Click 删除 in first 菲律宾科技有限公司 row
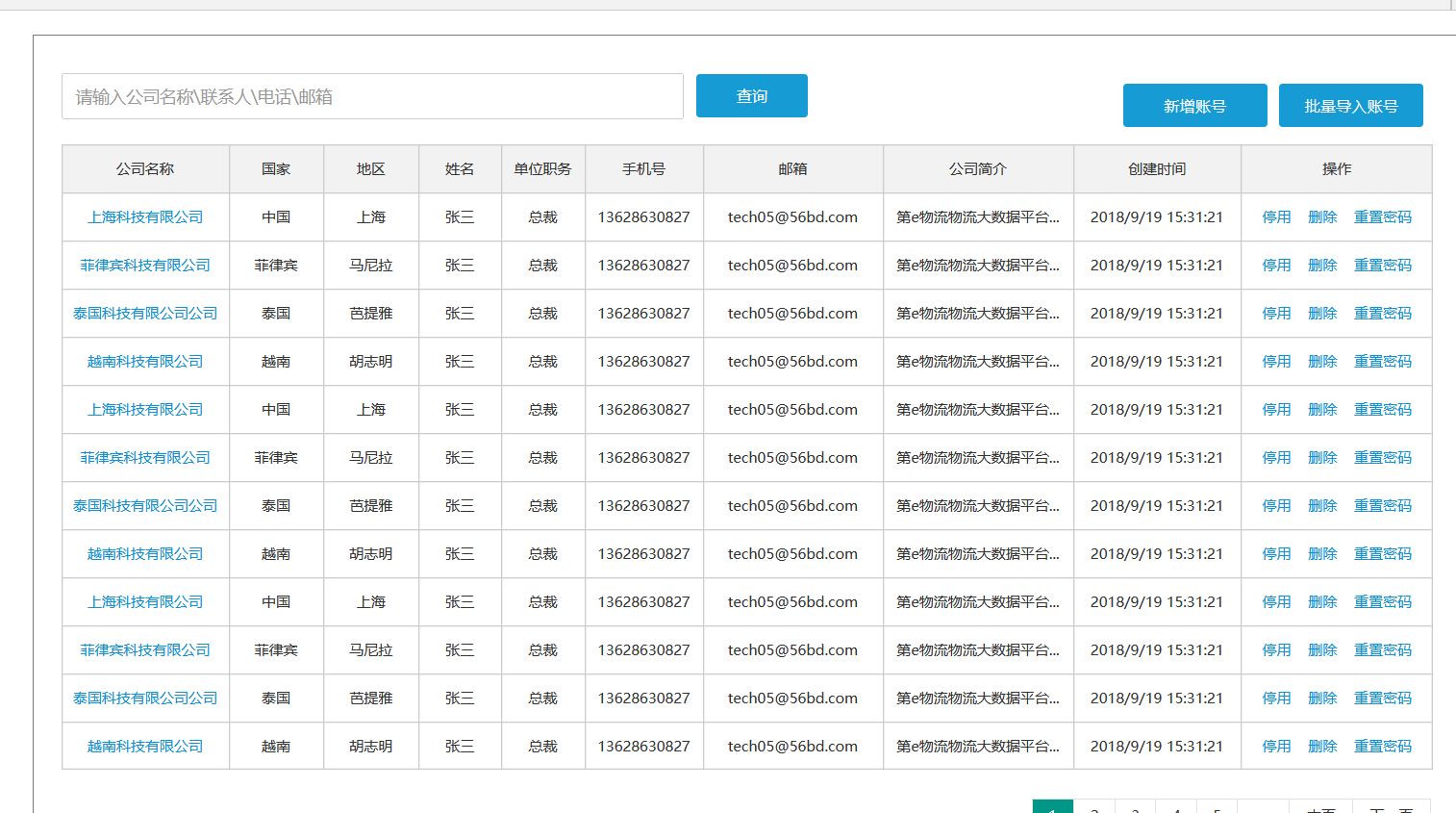Viewport: 1456px width, 813px height. click(x=1322, y=266)
